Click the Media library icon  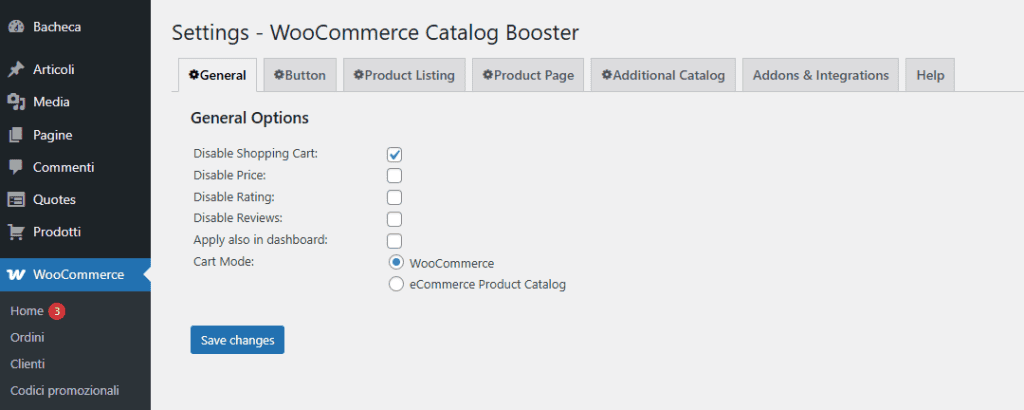(x=16, y=102)
